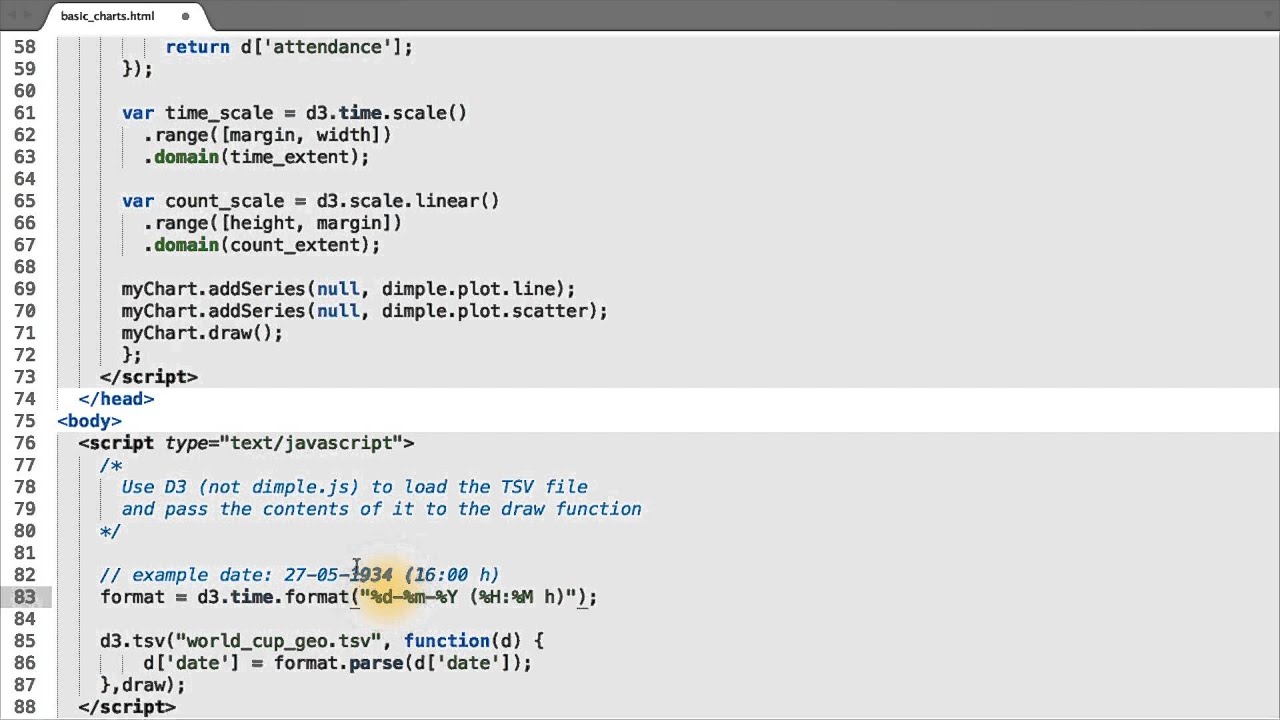Click 'd3.time.scale()' on line 61

386,113
